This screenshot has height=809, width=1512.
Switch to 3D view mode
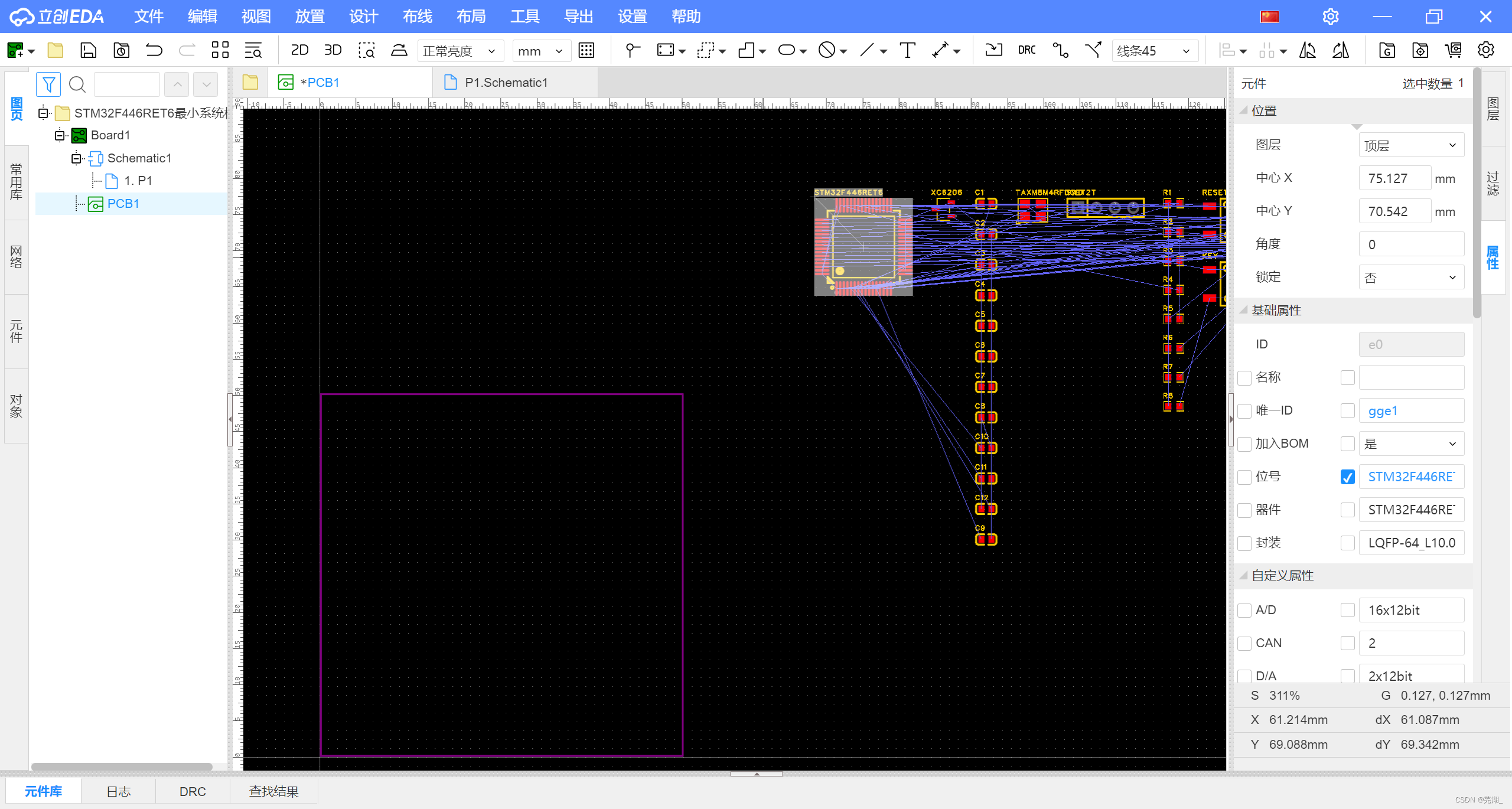[333, 50]
